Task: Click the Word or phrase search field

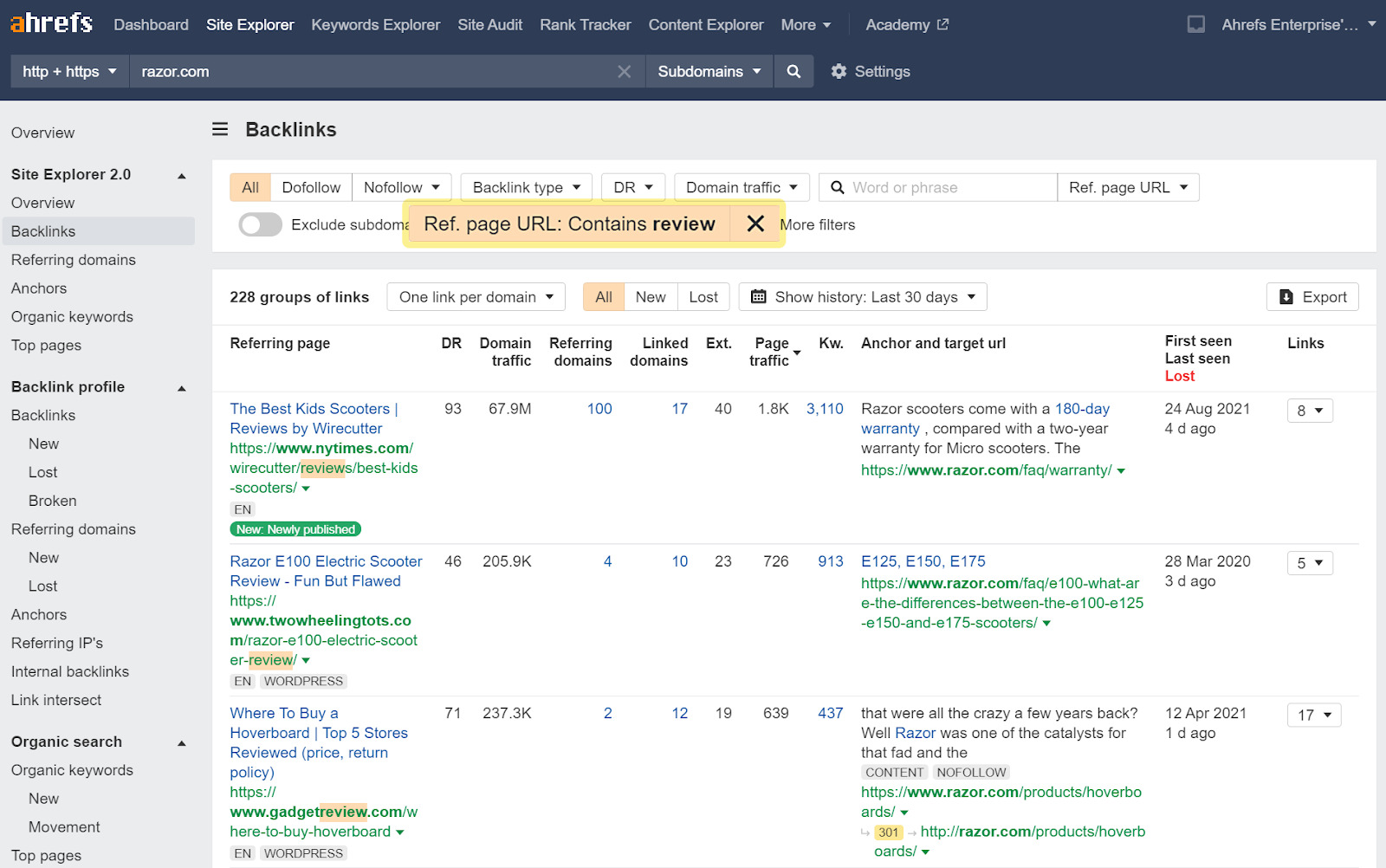Action: pos(949,188)
